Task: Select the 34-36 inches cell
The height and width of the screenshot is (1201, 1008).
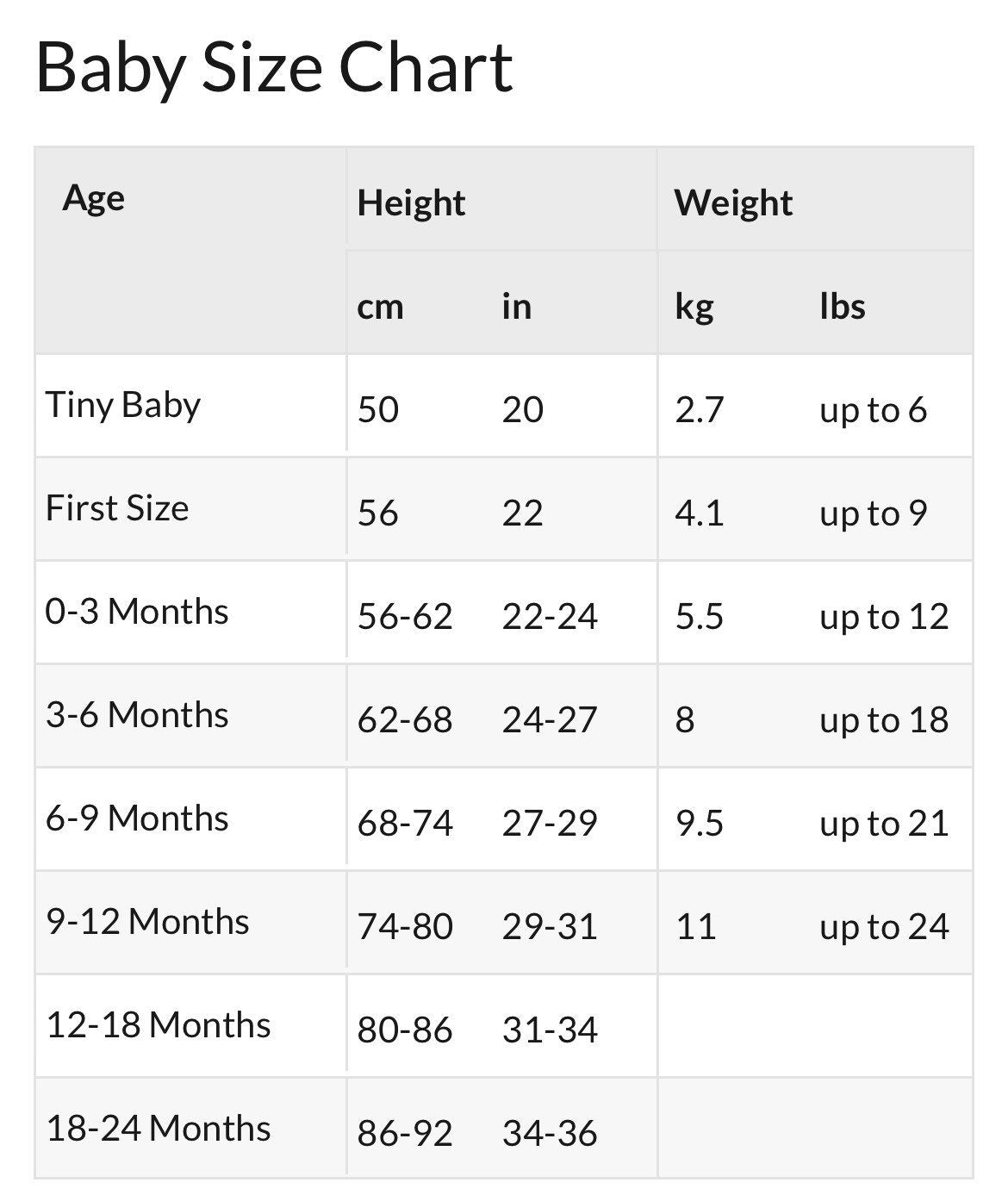Action: click(x=550, y=1134)
